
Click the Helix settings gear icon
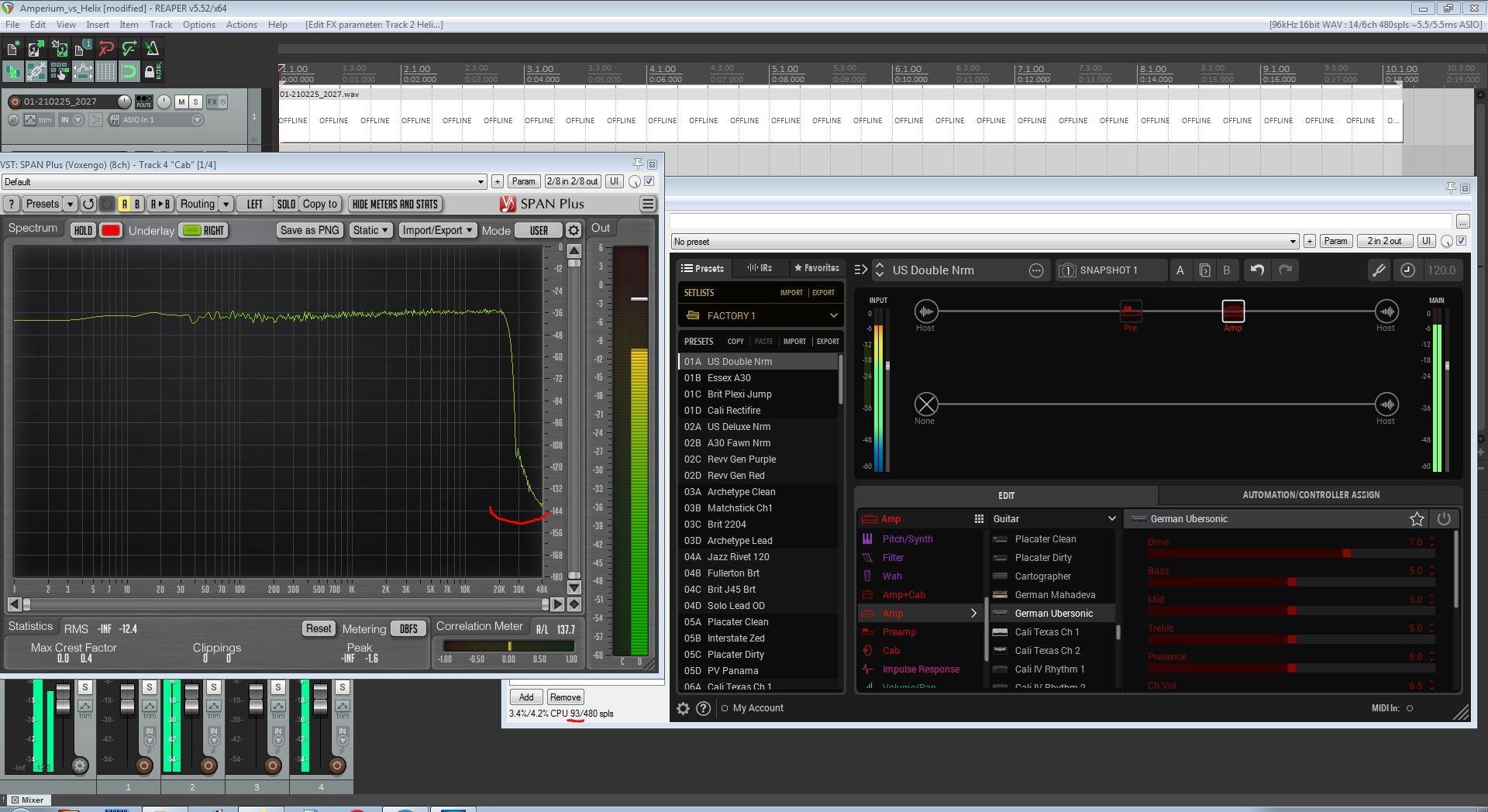point(683,708)
